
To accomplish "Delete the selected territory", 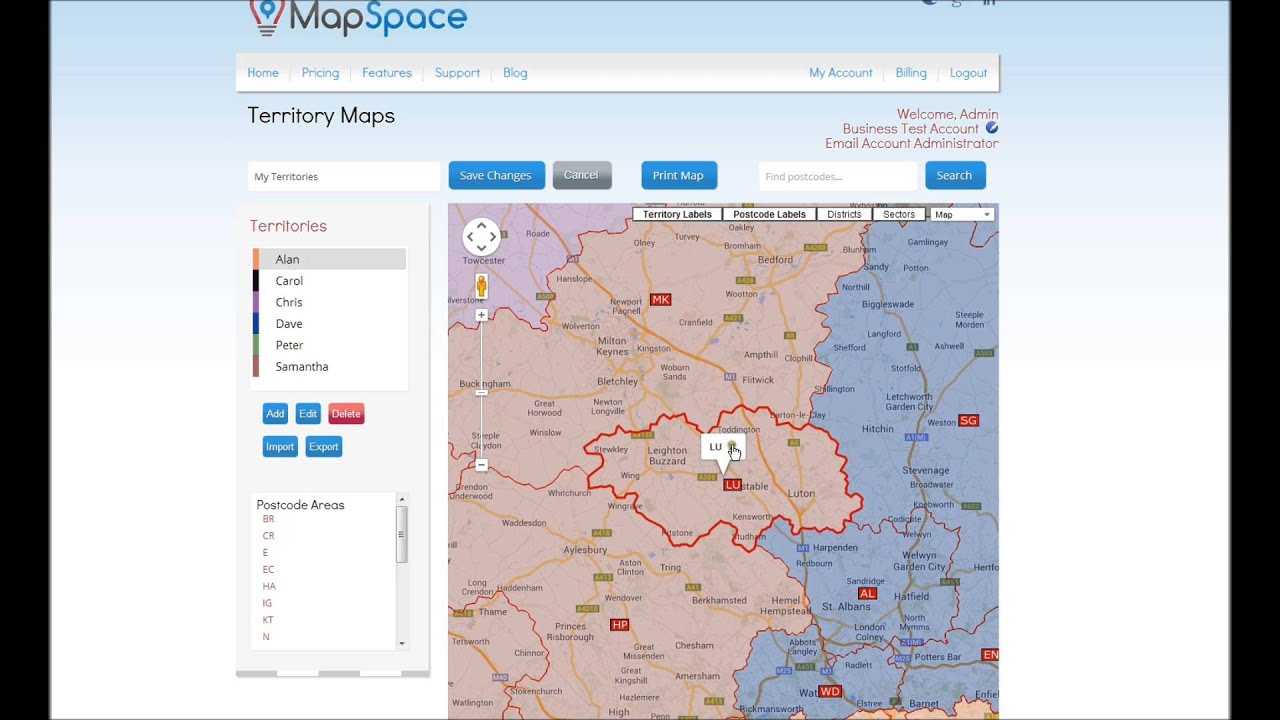I will [346, 414].
